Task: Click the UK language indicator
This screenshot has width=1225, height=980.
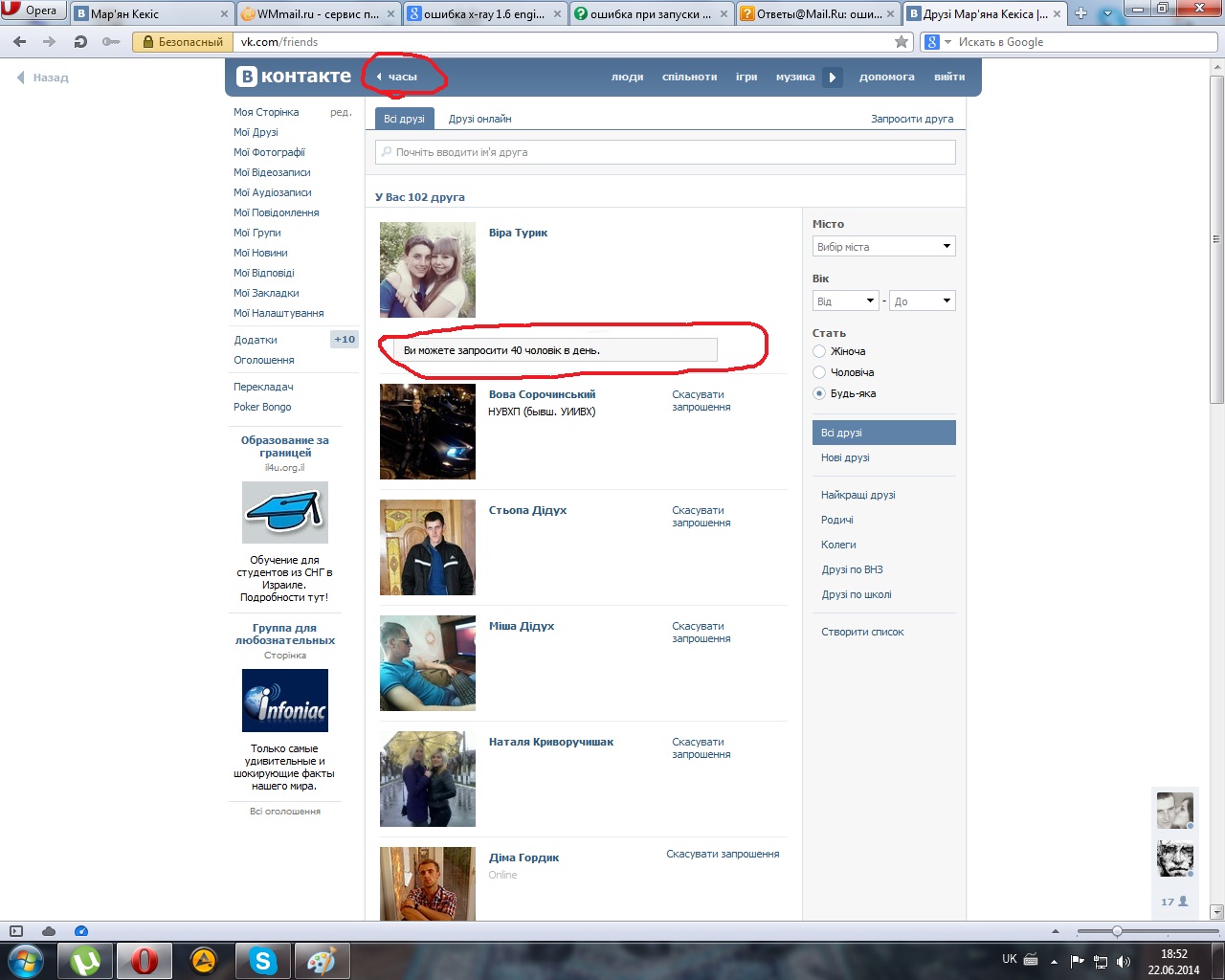Action: point(1010,959)
